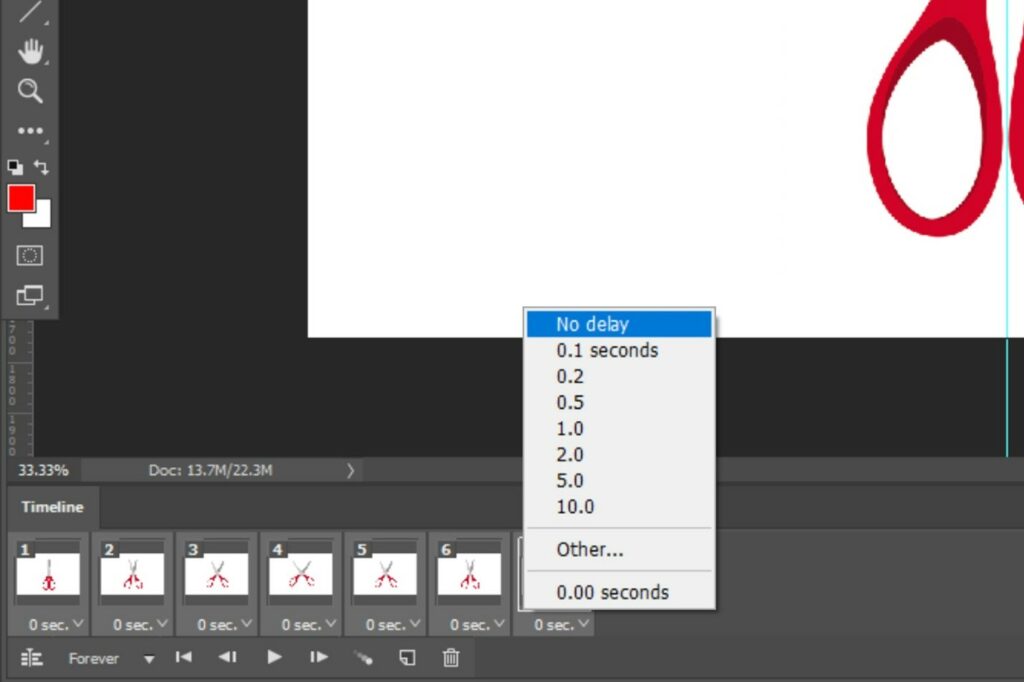This screenshot has width=1024, height=682.
Task: Click the trash icon to delete selected frames
Action: coord(451,657)
